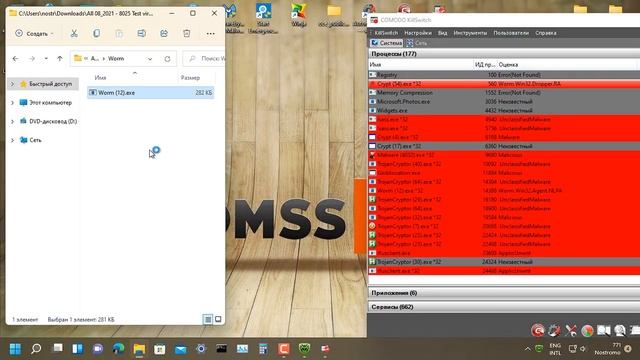
Task: Select TrojanCryptor (30).exe *32 gray row
Action: tap(504, 262)
